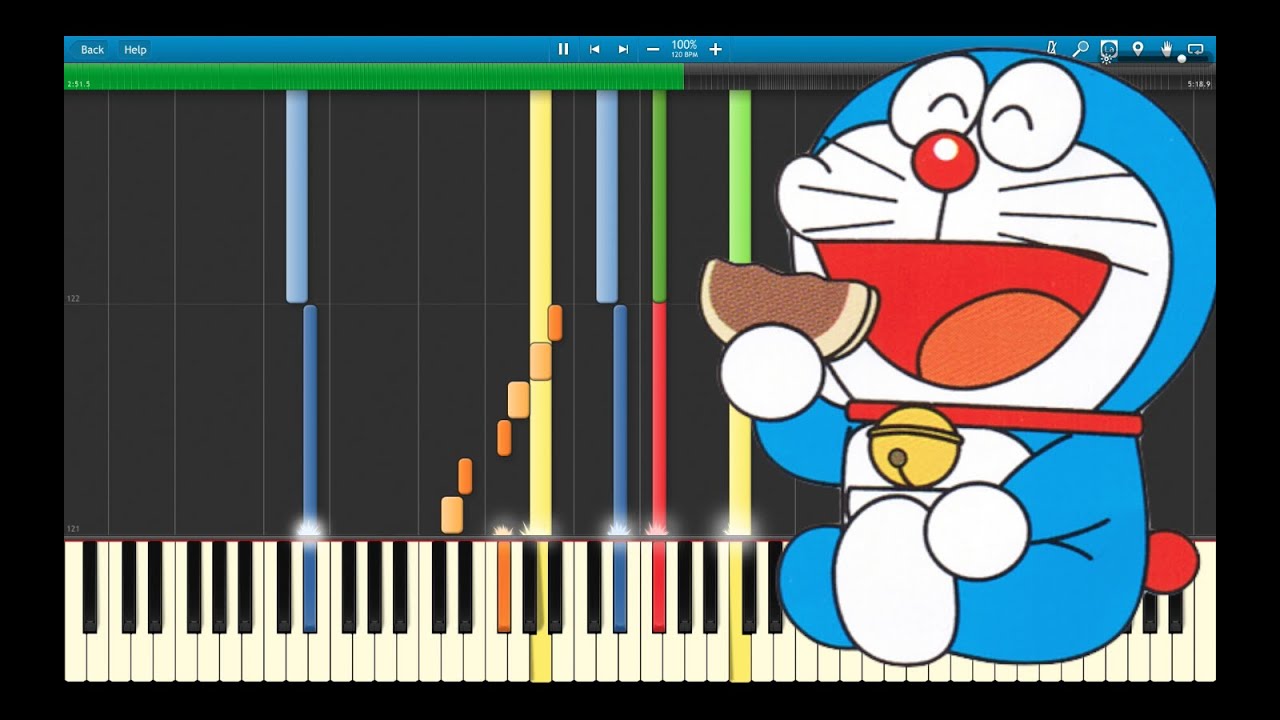The image size is (1280, 720).
Task: Click measure marker 122
Action: click(x=73, y=299)
